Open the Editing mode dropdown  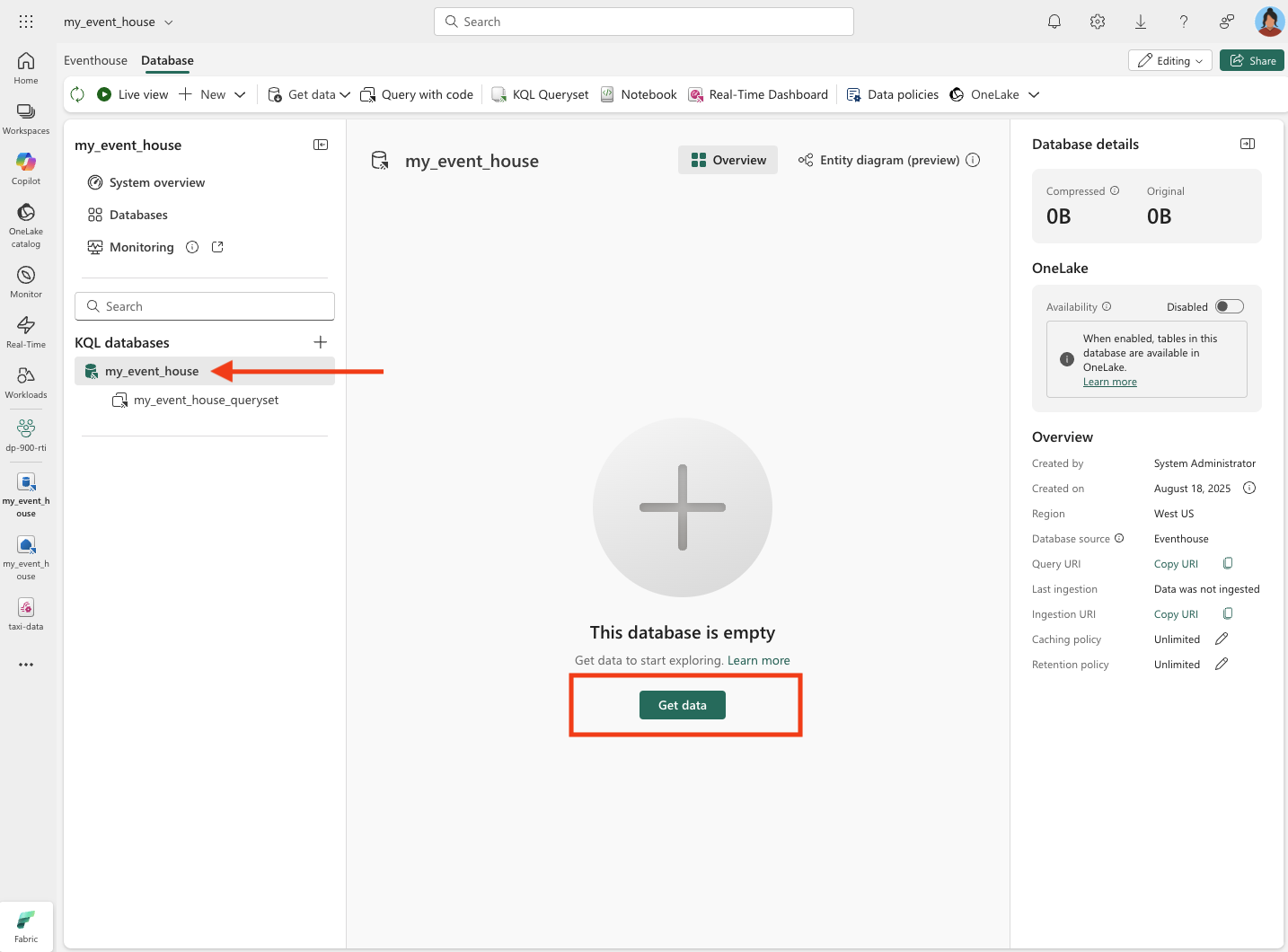[1169, 60]
